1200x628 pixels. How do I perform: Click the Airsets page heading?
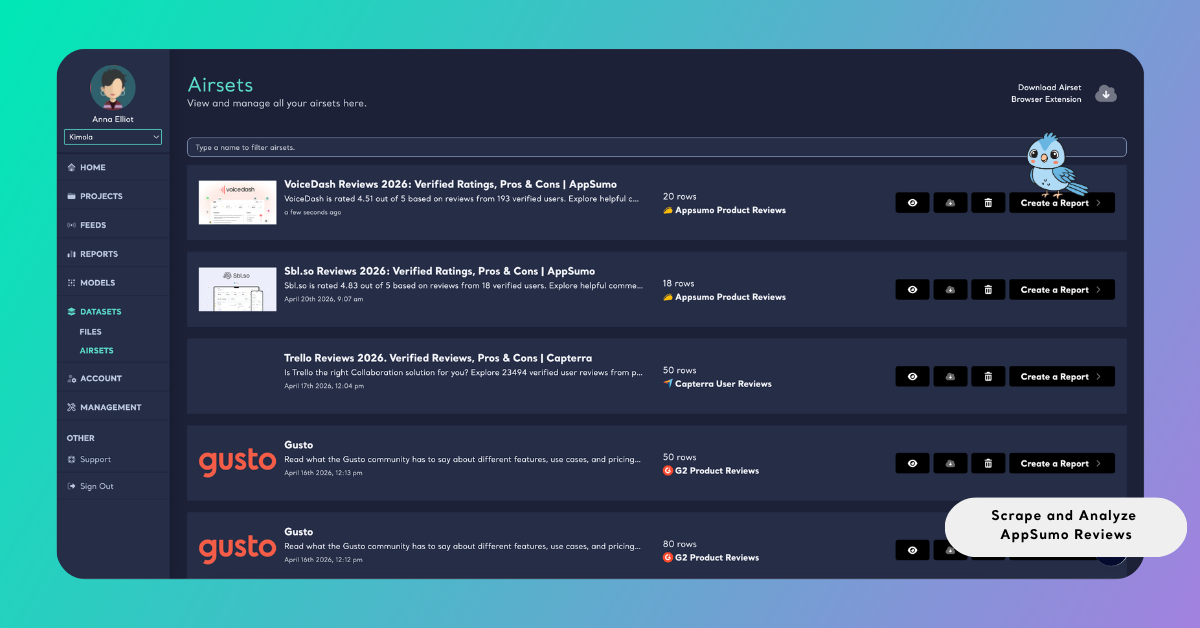click(221, 85)
